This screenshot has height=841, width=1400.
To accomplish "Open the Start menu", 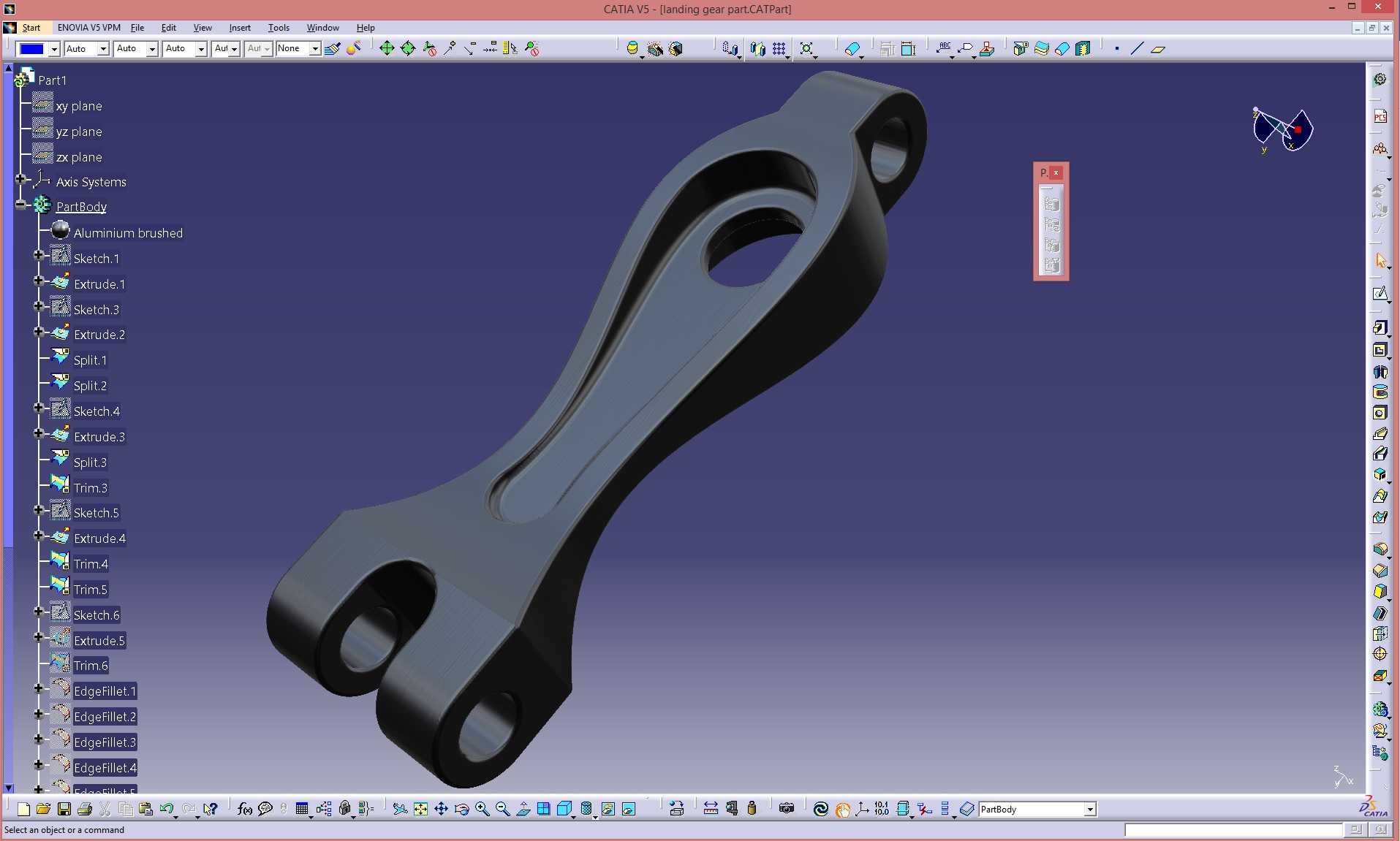I will (x=31, y=28).
